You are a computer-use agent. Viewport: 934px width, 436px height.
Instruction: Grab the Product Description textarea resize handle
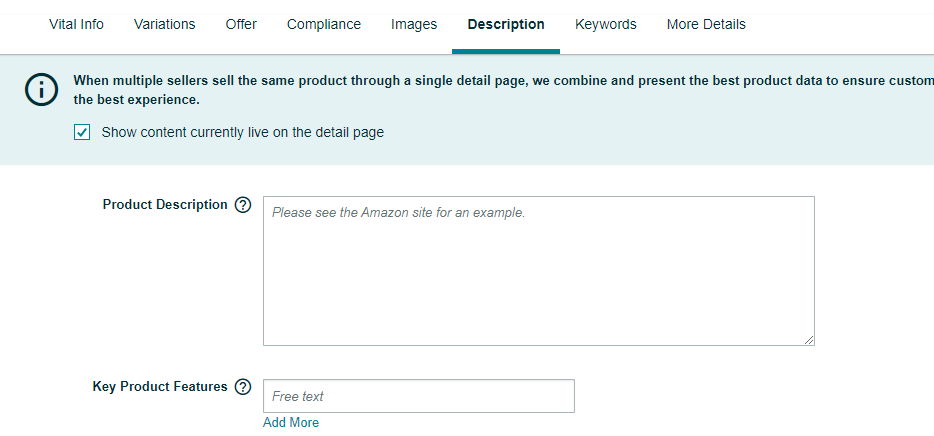tap(808, 340)
